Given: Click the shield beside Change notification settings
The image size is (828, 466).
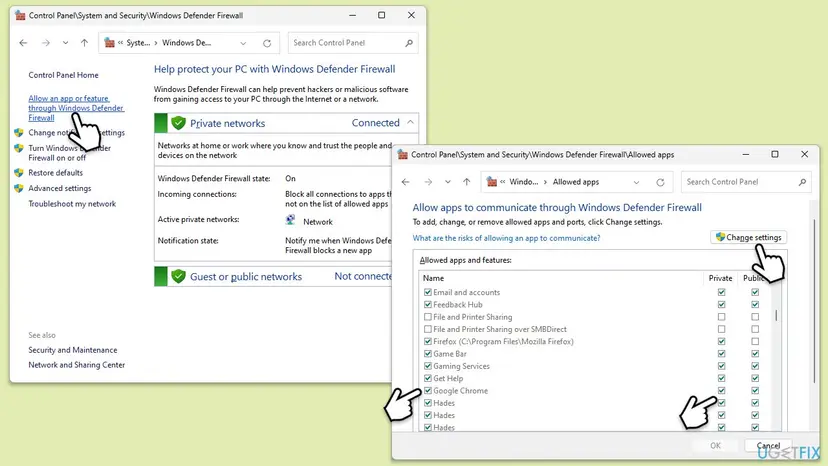Looking at the screenshot, I should (19, 132).
